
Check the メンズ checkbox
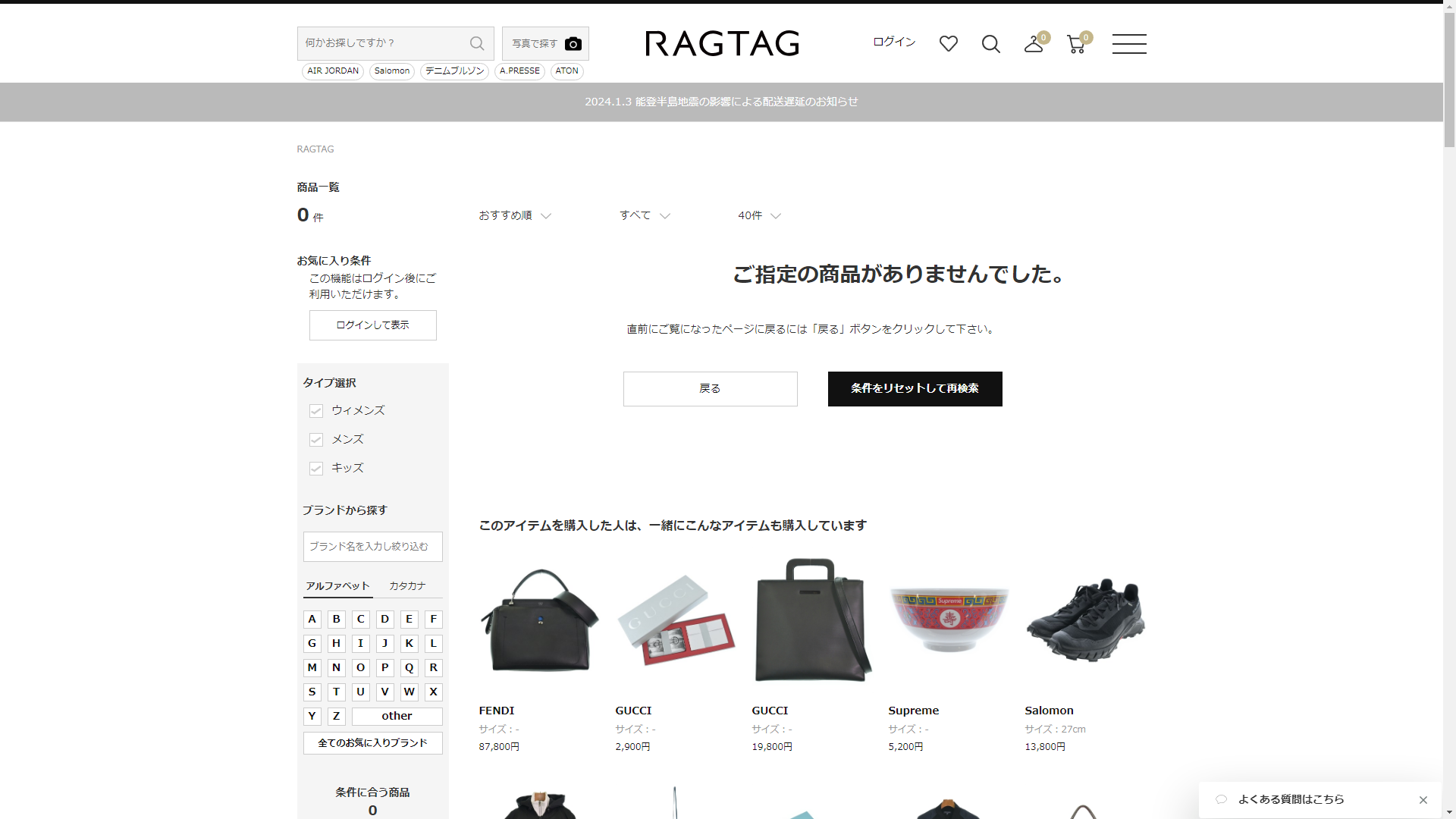[x=316, y=440]
